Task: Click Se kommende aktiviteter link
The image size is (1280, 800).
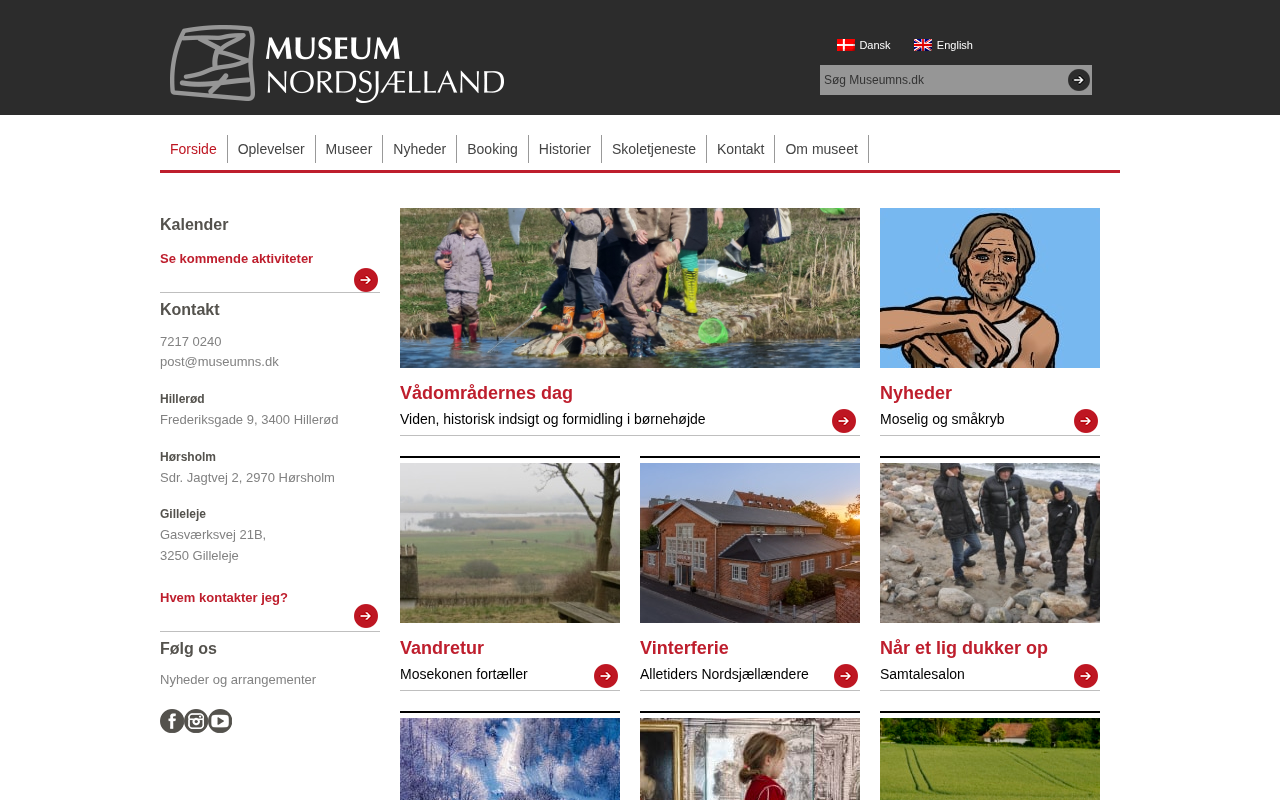Action: point(236,258)
